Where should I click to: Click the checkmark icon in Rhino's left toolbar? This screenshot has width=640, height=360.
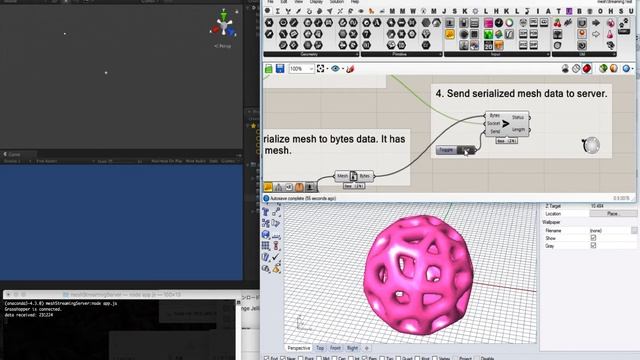coord(276,257)
